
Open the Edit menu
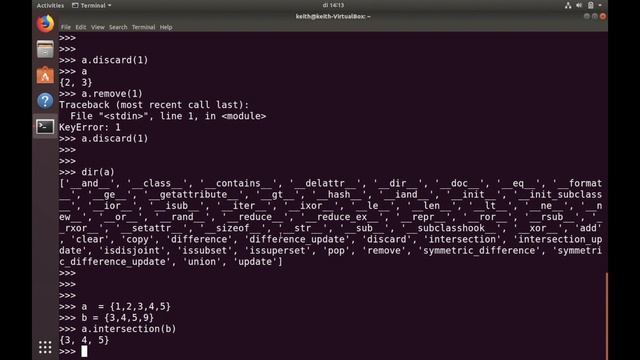pyautogui.click(x=80, y=27)
